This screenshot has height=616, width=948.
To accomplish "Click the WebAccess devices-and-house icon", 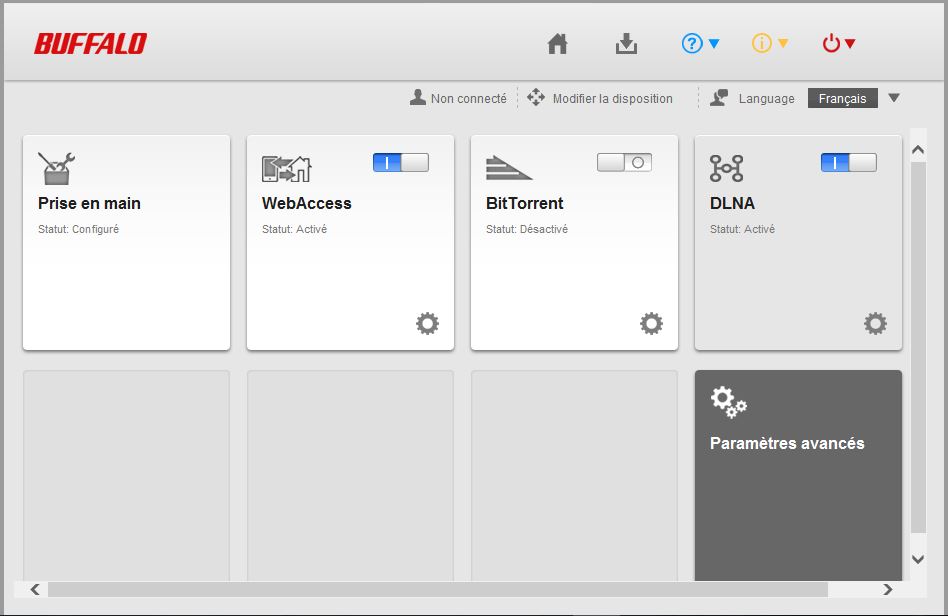I will (x=287, y=169).
